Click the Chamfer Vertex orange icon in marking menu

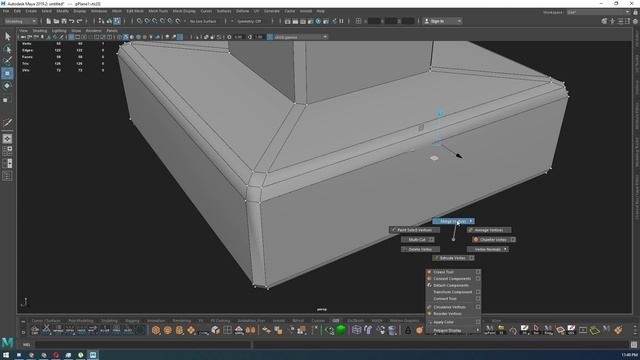click(x=476, y=240)
